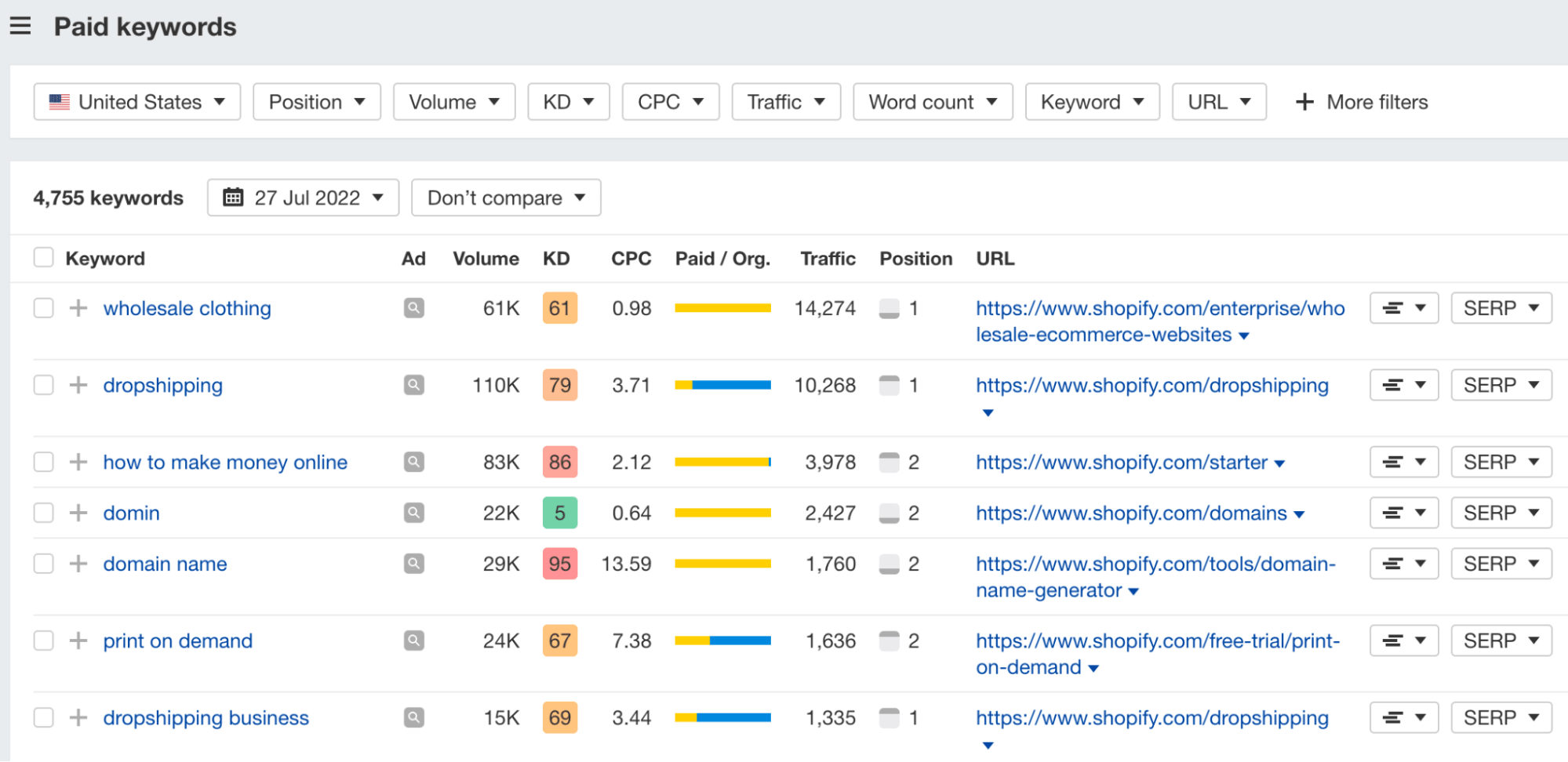The height and width of the screenshot is (762, 1568).
Task: Click ad preview icon for domin
Action: coord(414,513)
